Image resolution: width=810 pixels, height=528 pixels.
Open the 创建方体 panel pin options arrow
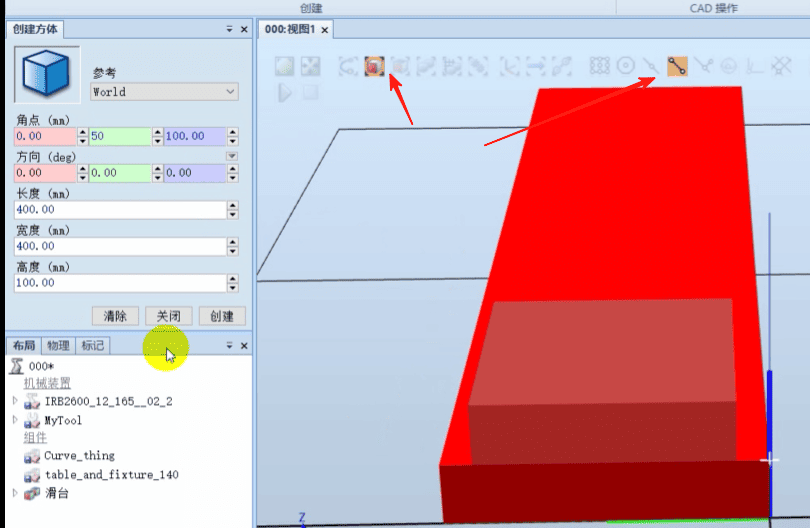click(229, 29)
